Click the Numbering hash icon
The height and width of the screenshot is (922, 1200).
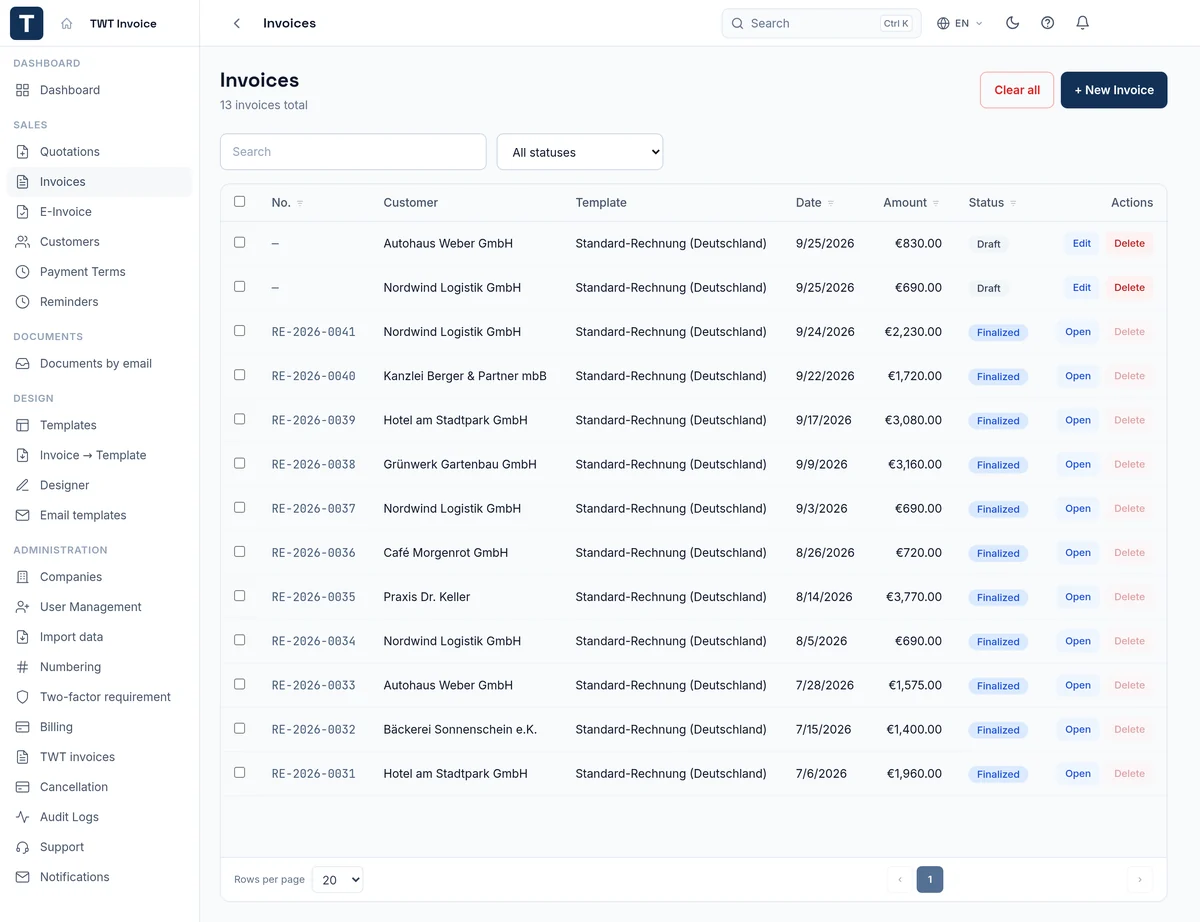click(x=23, y=667)
